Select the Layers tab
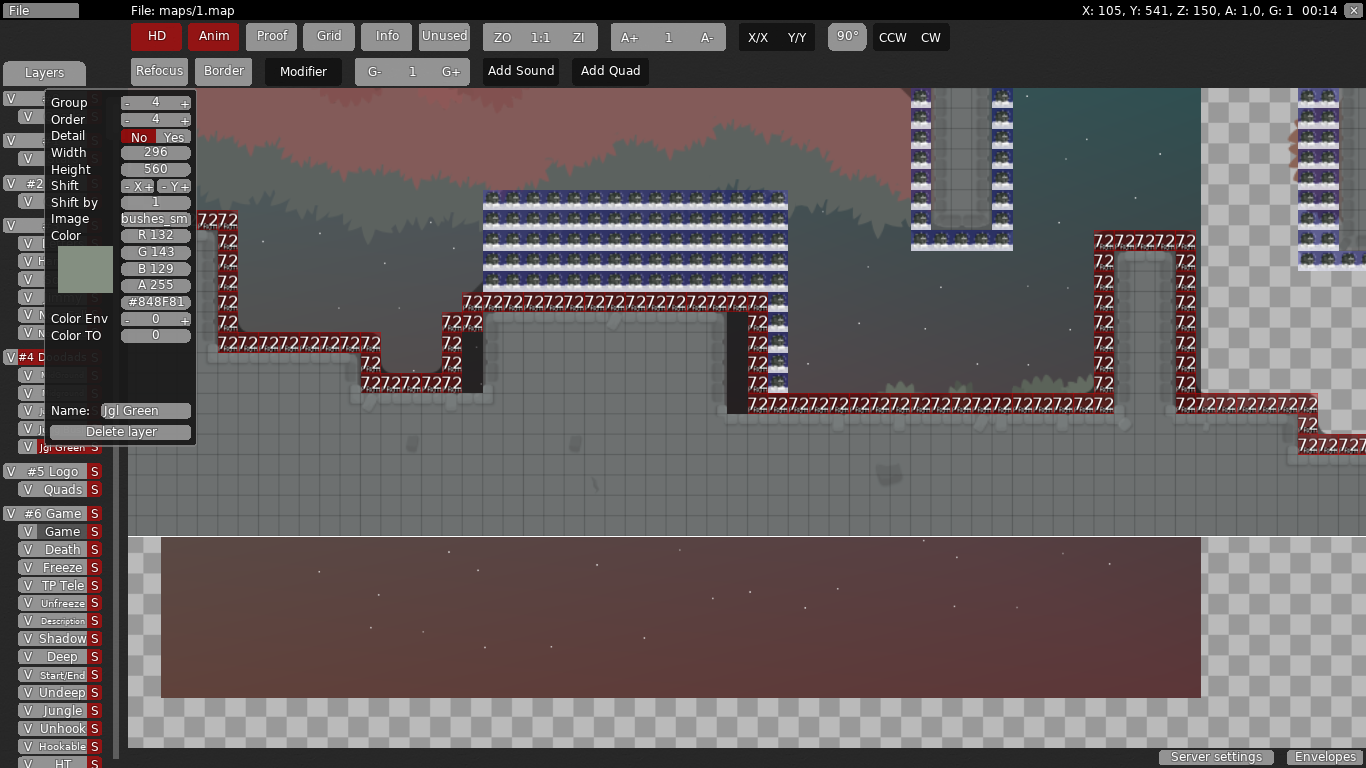This screenshot has width=1366, height=768. point(44,73)
